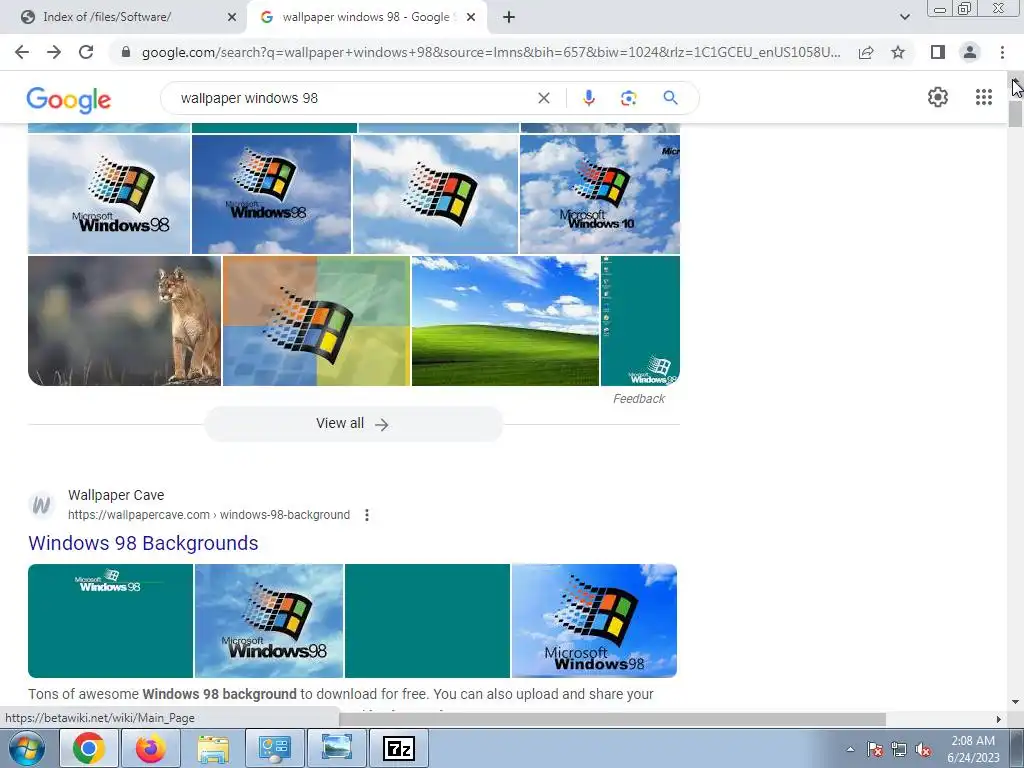
Task: Open the taskbar clock showing 2:08 AM
Action: click(x=973, y=749)
